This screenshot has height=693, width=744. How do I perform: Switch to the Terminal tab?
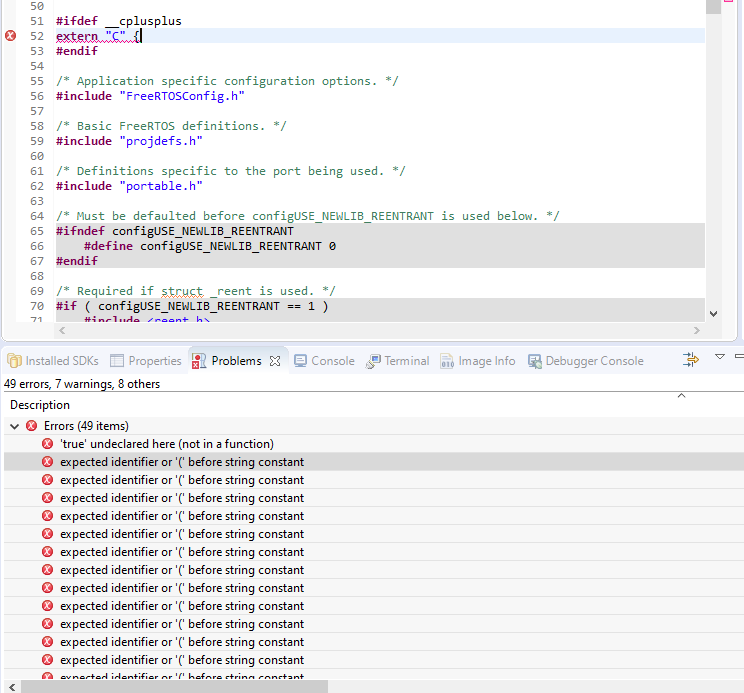coord(398,361)
